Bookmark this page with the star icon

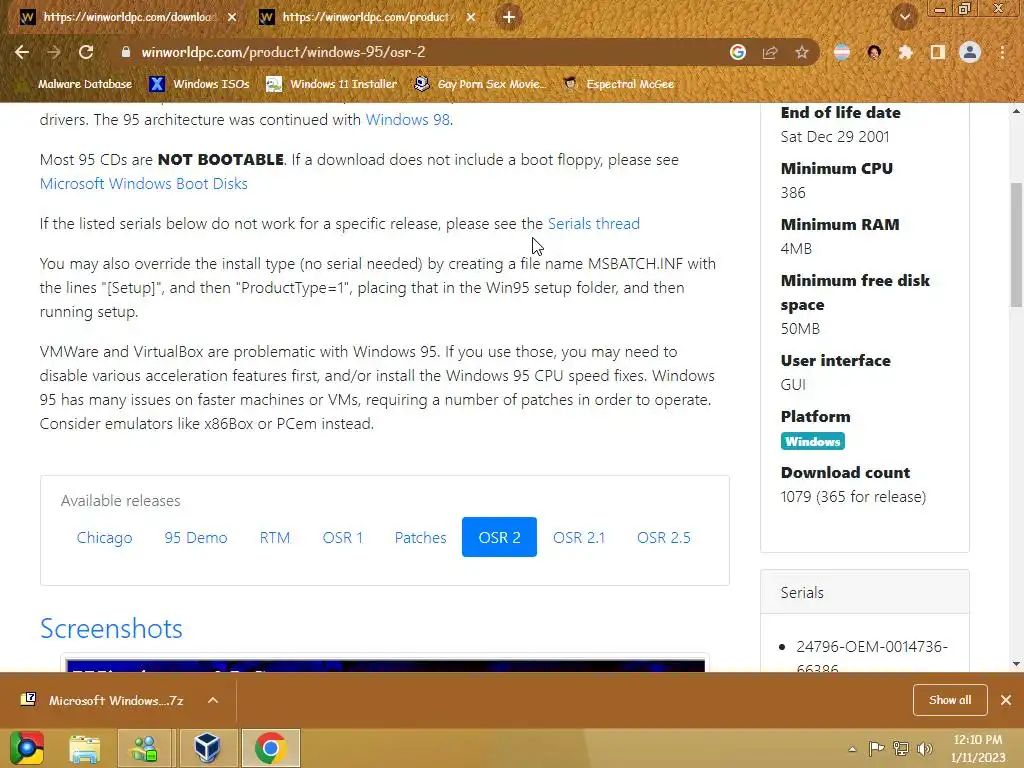tap(802, 52)
